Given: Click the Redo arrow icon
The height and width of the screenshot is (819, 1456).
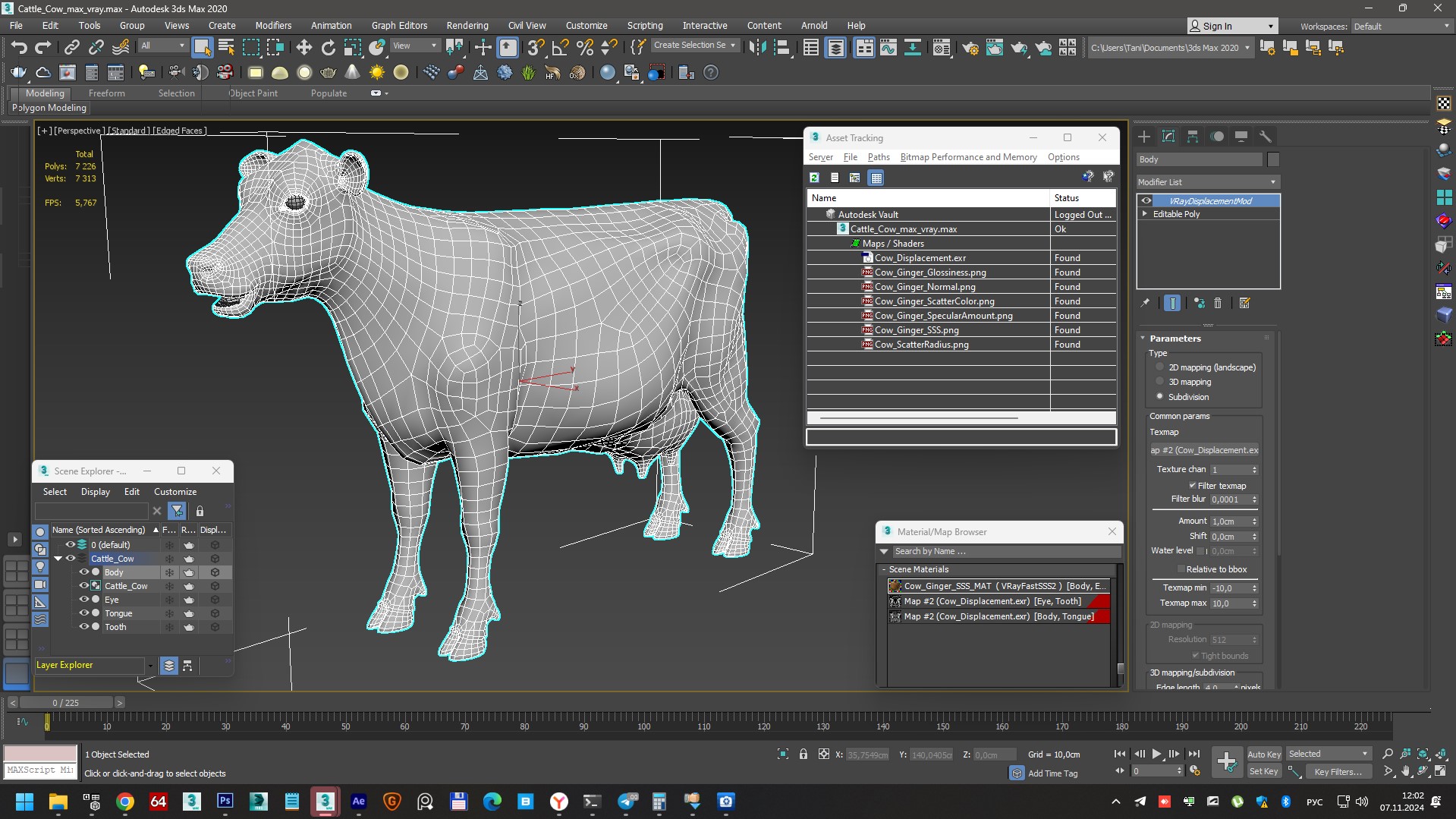Looking at the screenshot, I should [x=43, y=48].
